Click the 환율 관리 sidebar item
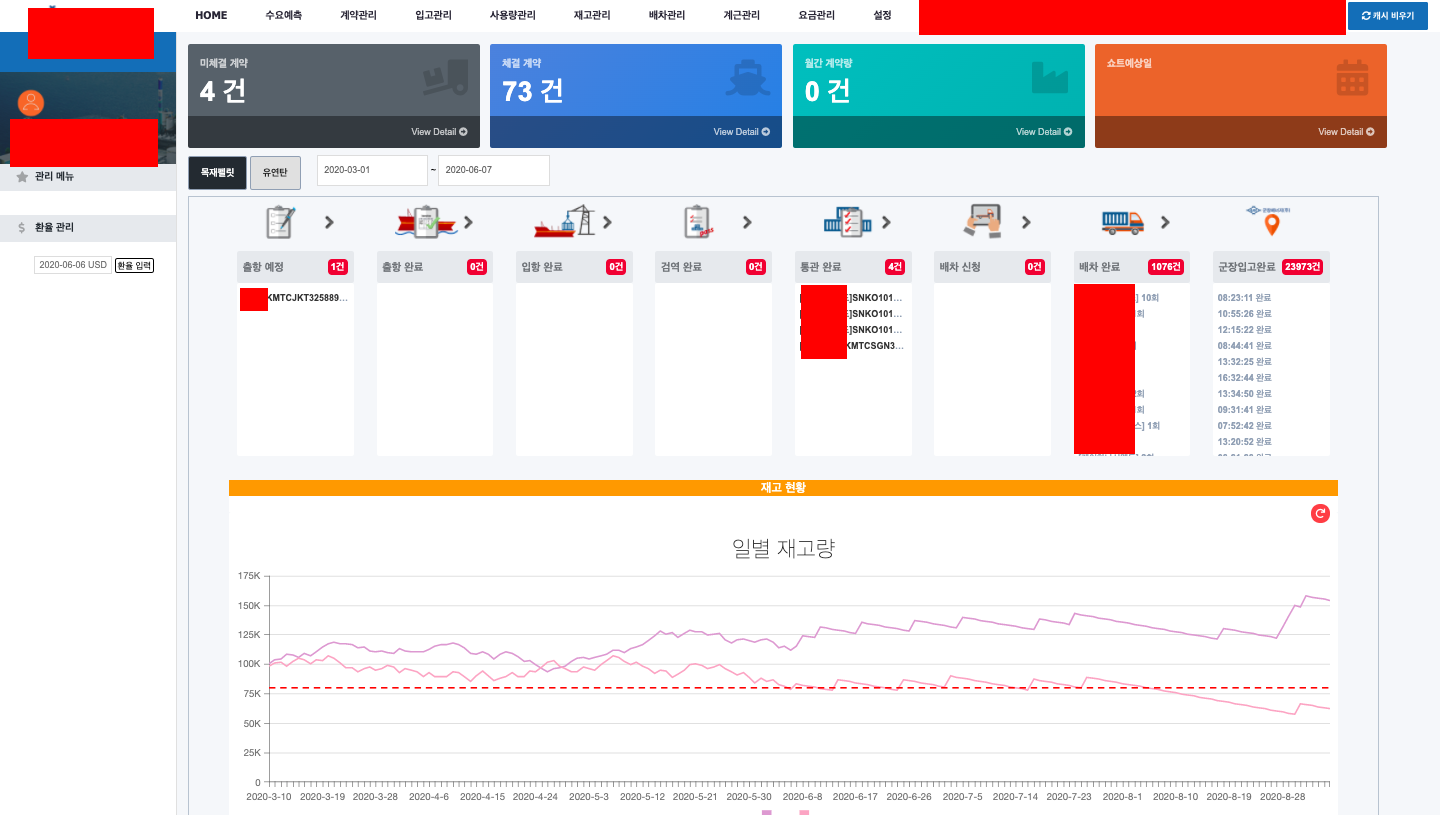Screen dimensions: 1440x815 54,228
